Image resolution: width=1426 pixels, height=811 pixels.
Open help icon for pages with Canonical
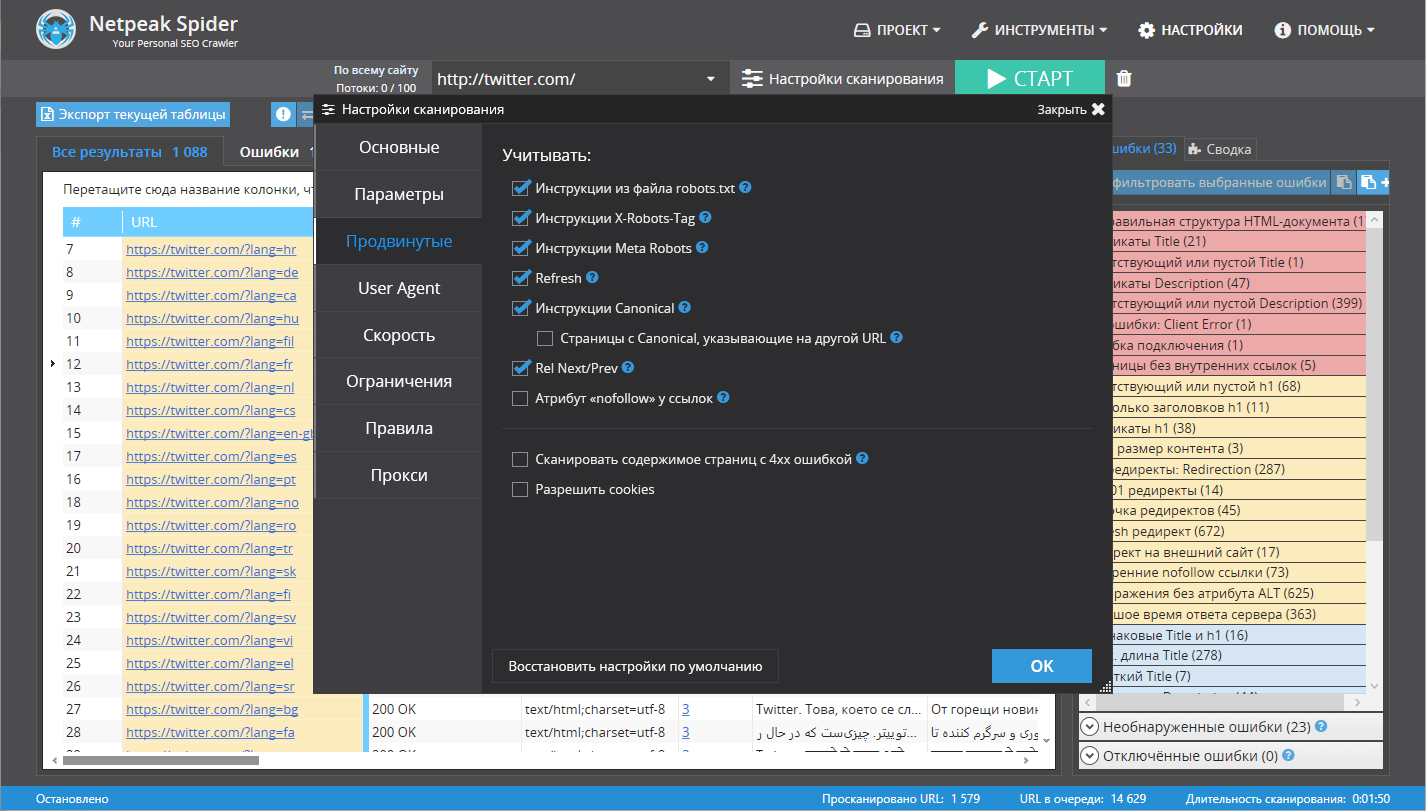coord(897,338)
